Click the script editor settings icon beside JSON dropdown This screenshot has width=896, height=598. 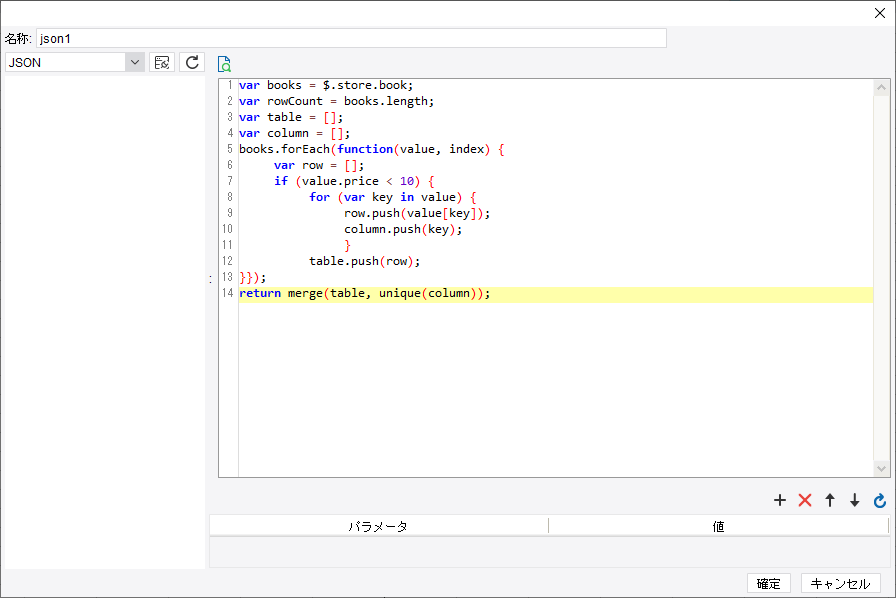coord(161,61)
